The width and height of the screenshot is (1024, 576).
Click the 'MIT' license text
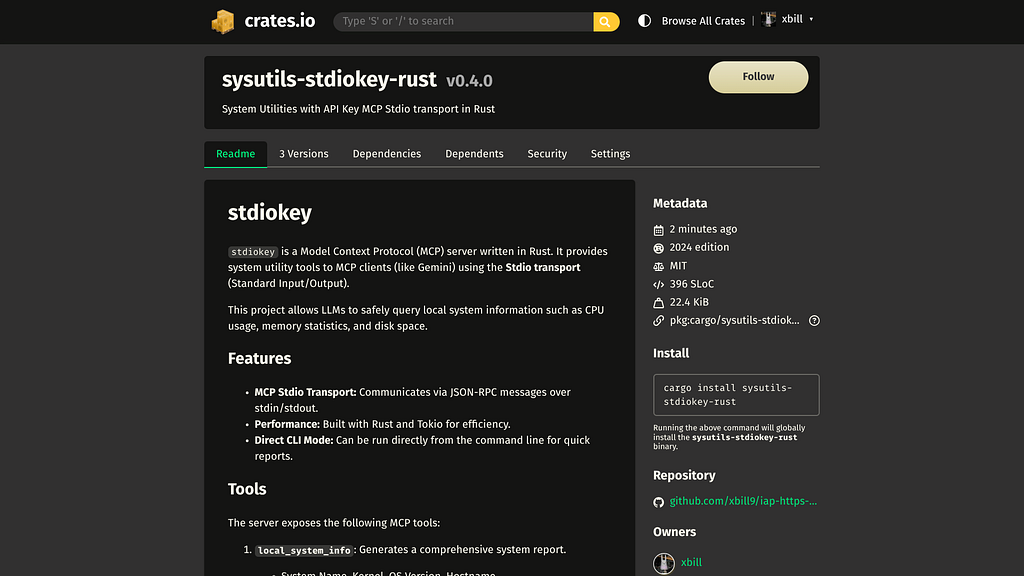(x=678, y=266)
